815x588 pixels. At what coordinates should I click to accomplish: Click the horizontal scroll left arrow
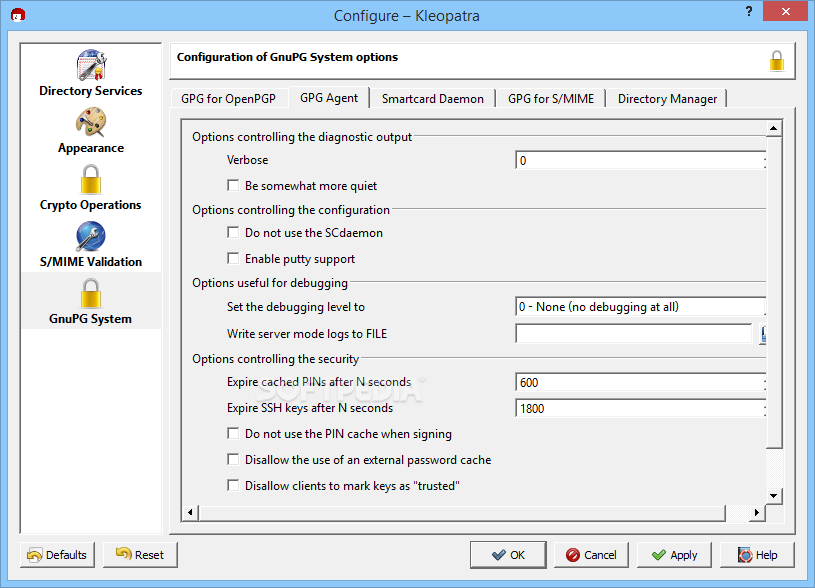[x=190, y=513]
